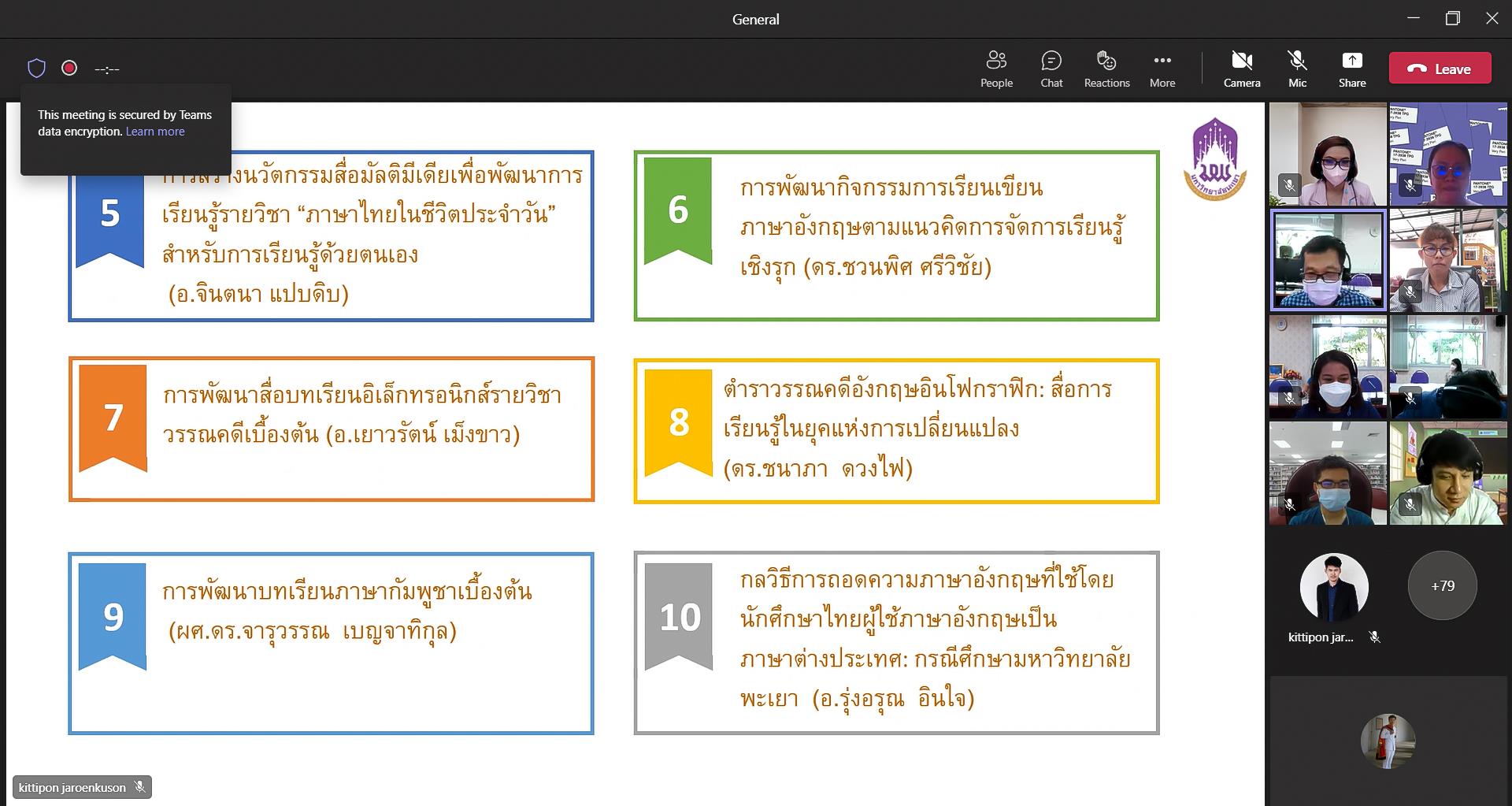Image resolution: width=1512 pixels, height=806 pixels.
Task: Click the red recording indicator
Action: tap(69, 68)
